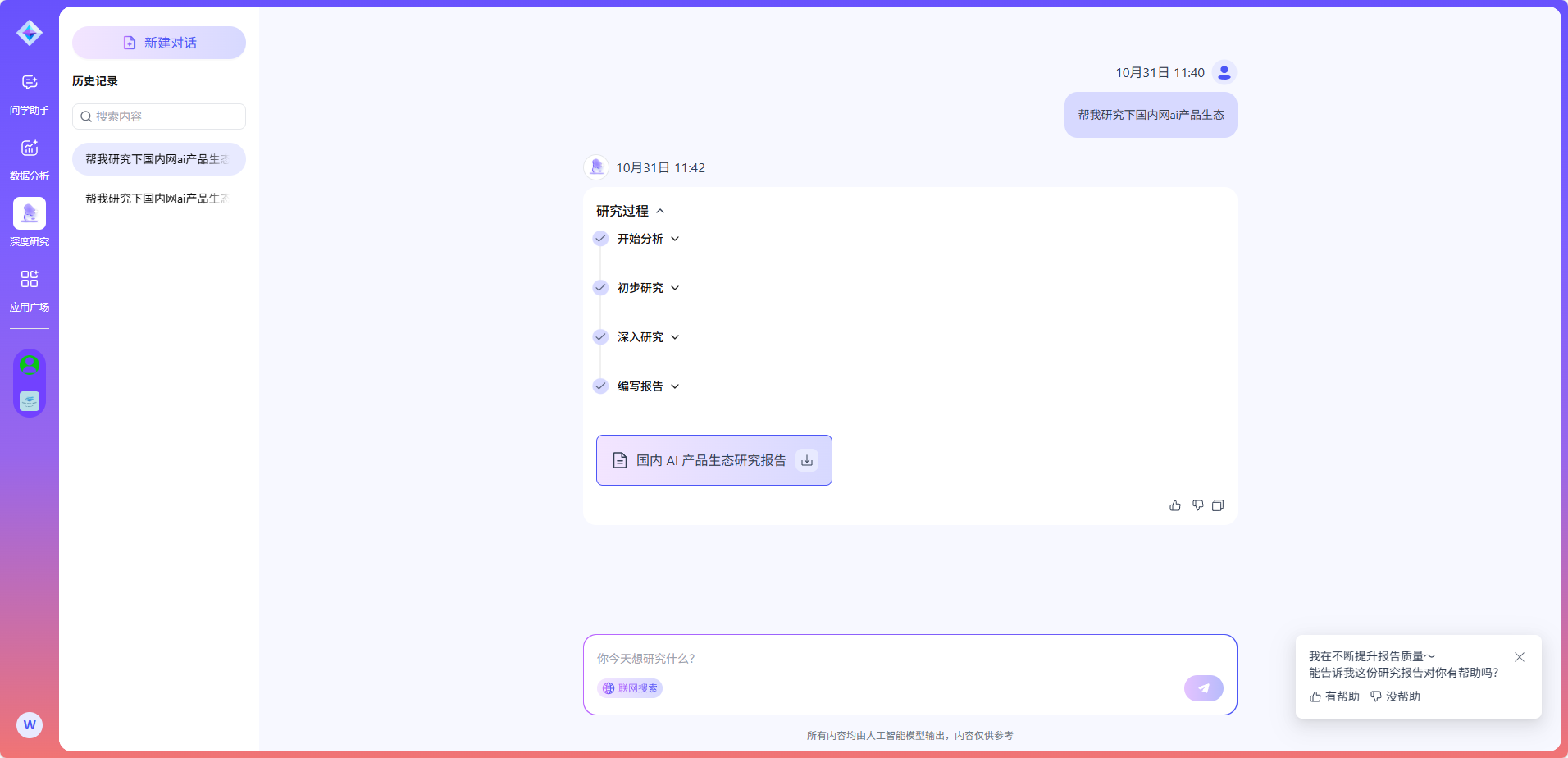Click the thumbs-up icon under the report

tap(1175, 505)
